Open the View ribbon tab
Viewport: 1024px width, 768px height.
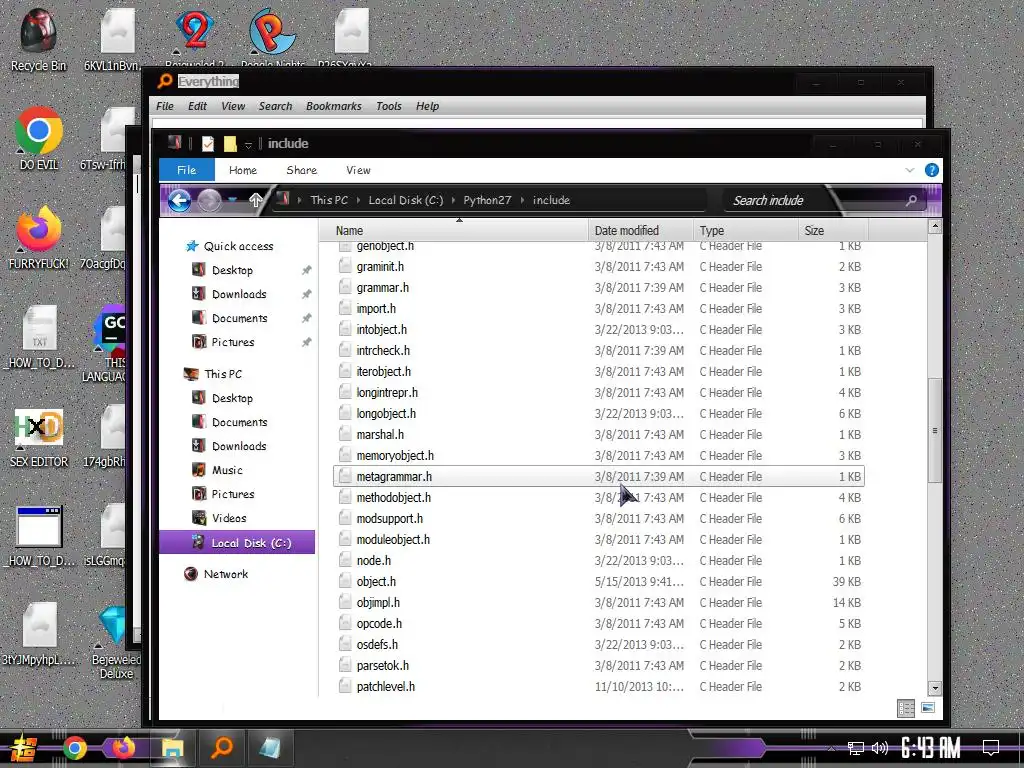point(358,170)
